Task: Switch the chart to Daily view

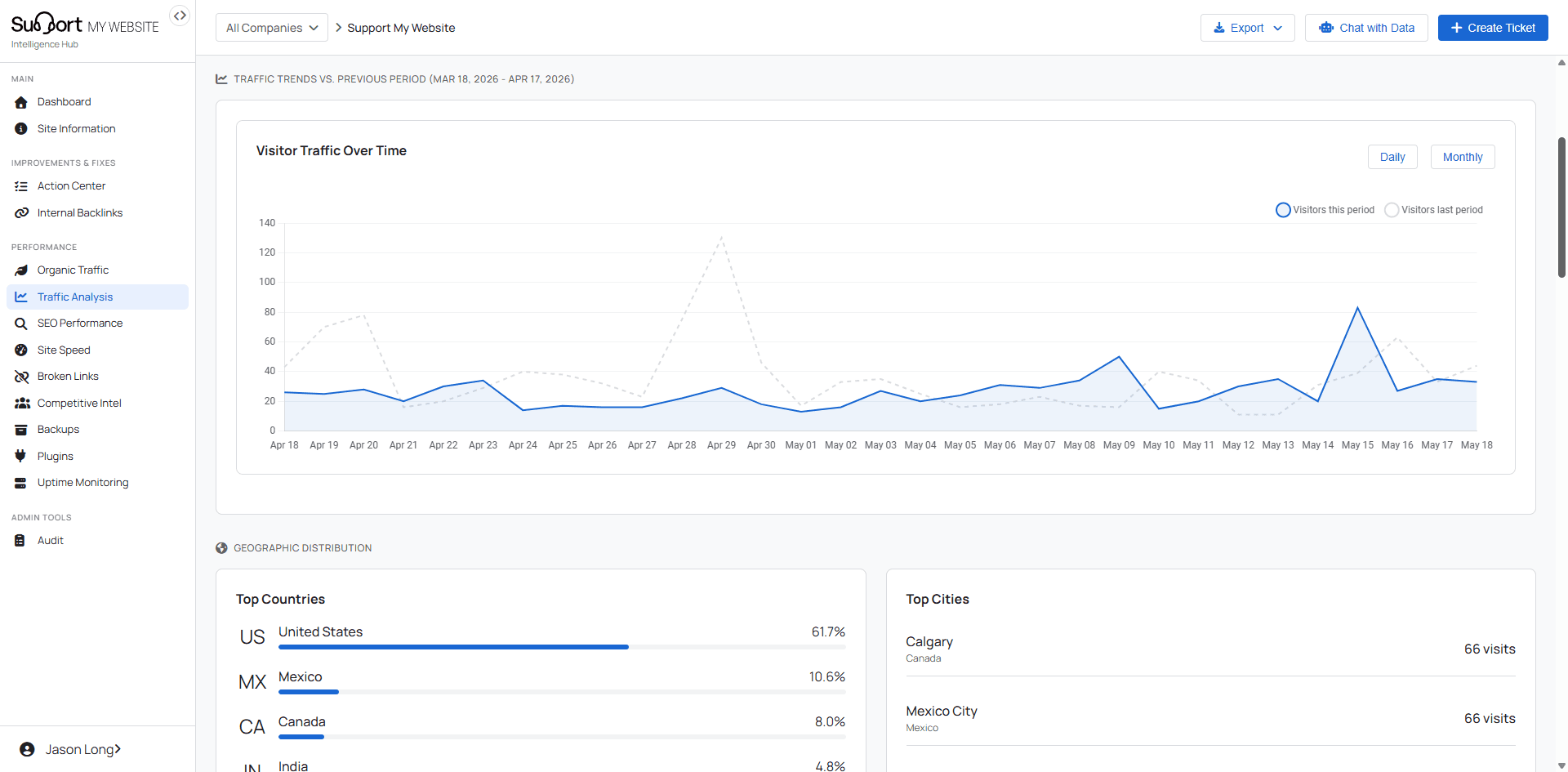Action: 1392,157
